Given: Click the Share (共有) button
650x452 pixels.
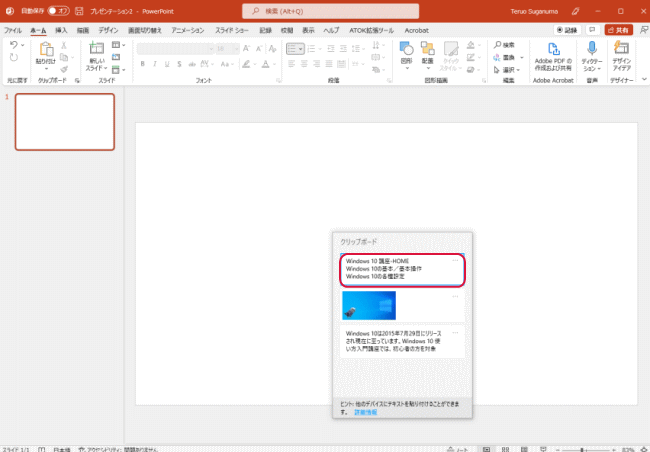Looking at the screenshot, I should click(x=618, y=30).
